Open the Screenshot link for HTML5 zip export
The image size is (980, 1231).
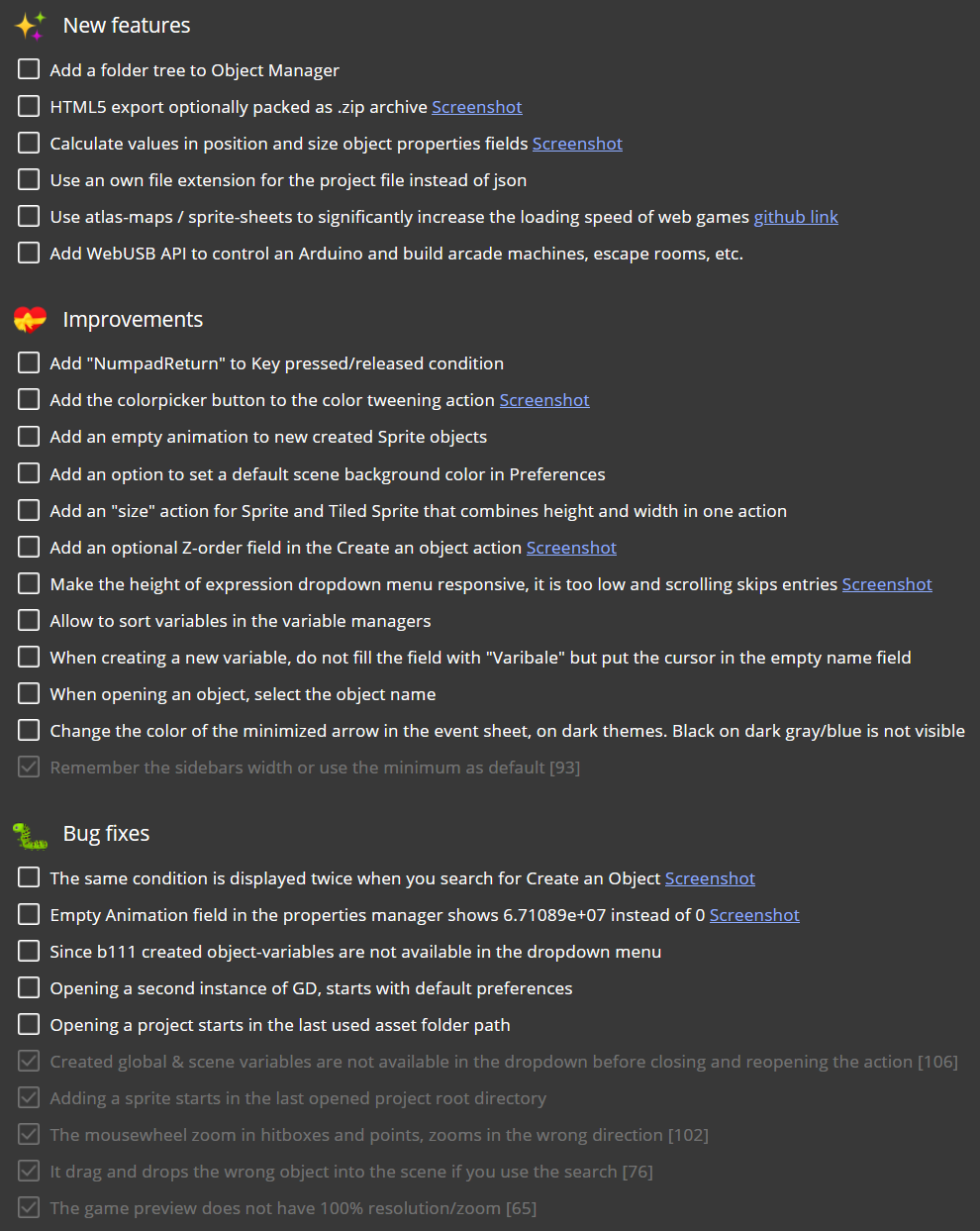pyautogui.click(x=476, y=106)
